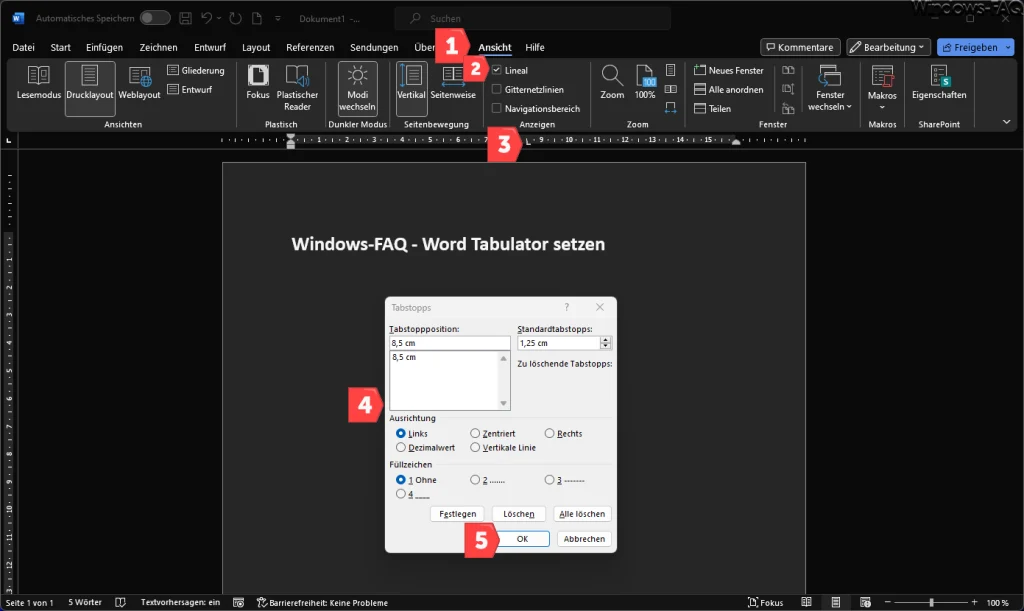This screenshot has width=1024, height=611.
Task: Open Eigenschaften SharePoint button
Action: tap(938, 83)
